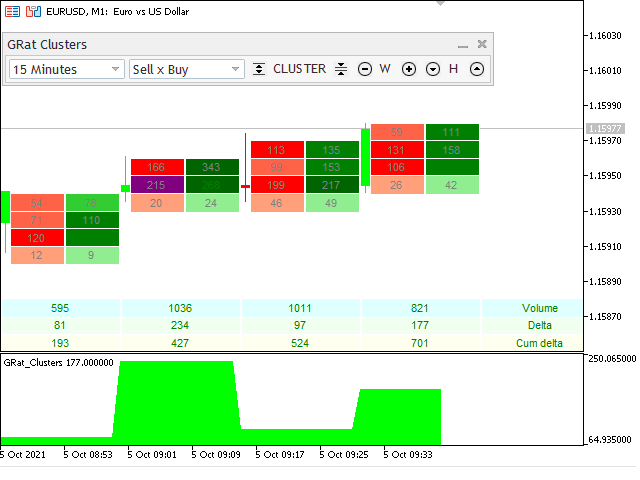This screenshot has height=480, width=640.
Task: Click the light green cell showing 42
Action: click(452, 185)
